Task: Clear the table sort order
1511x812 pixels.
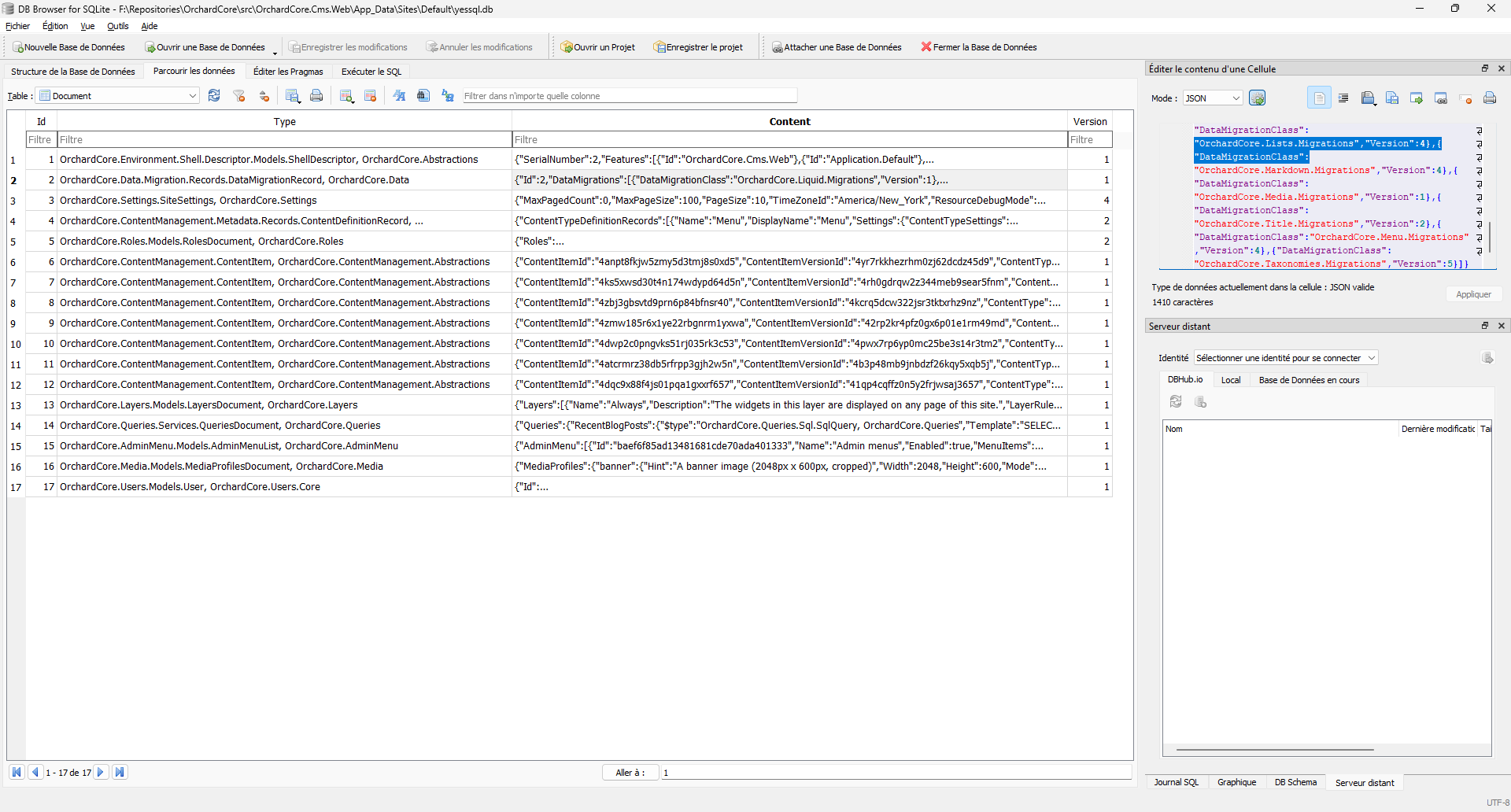Action: click(264, 95)
